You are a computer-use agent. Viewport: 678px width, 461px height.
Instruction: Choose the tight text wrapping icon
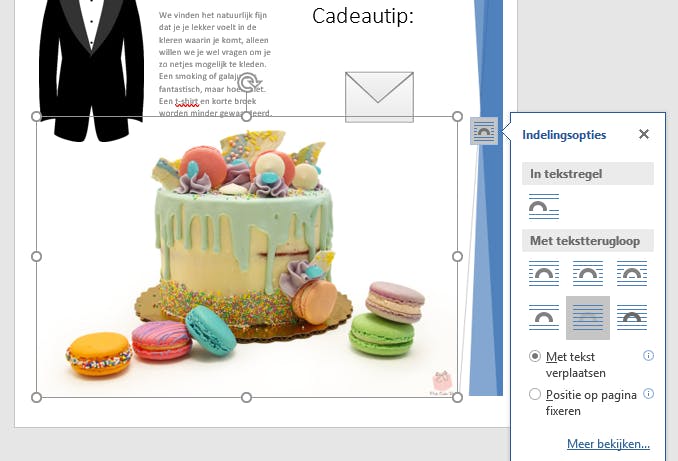588,273
